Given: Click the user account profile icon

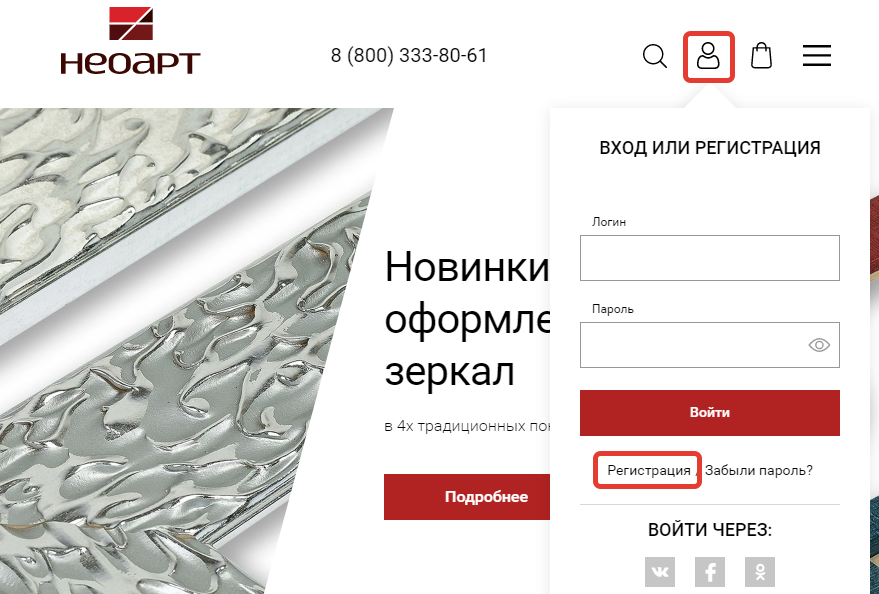Looking at the screenshot, I should (708, 56).
